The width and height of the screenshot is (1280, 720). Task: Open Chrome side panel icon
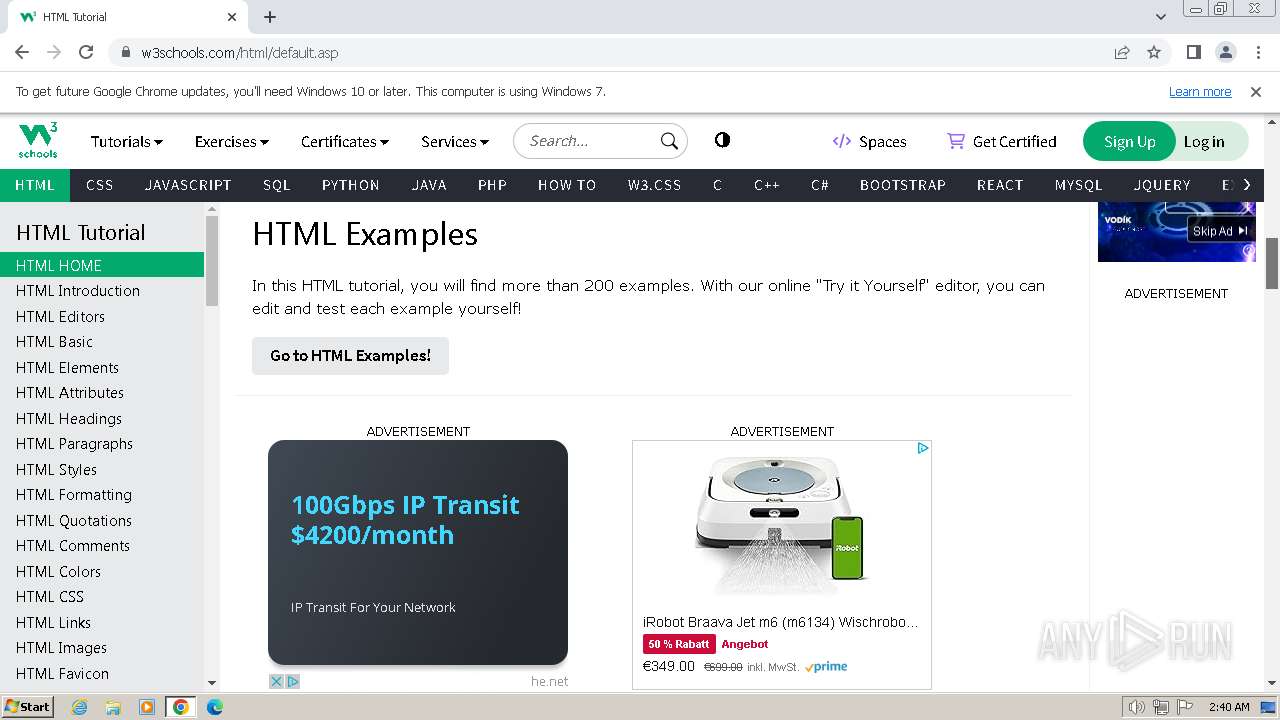coord(1193,52)
